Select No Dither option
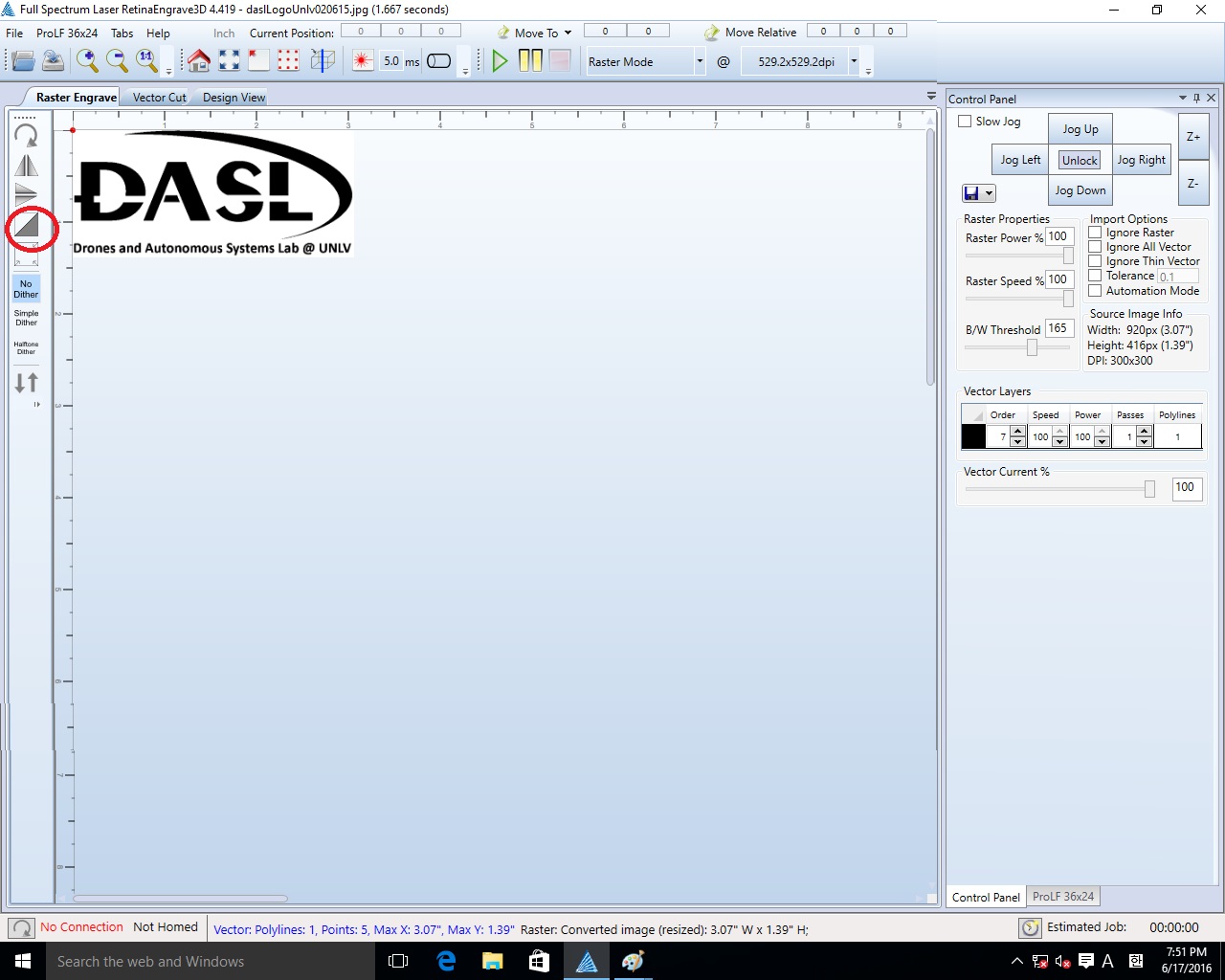The height and width of the screenshot is (980, 1225). tap(26, 289)
